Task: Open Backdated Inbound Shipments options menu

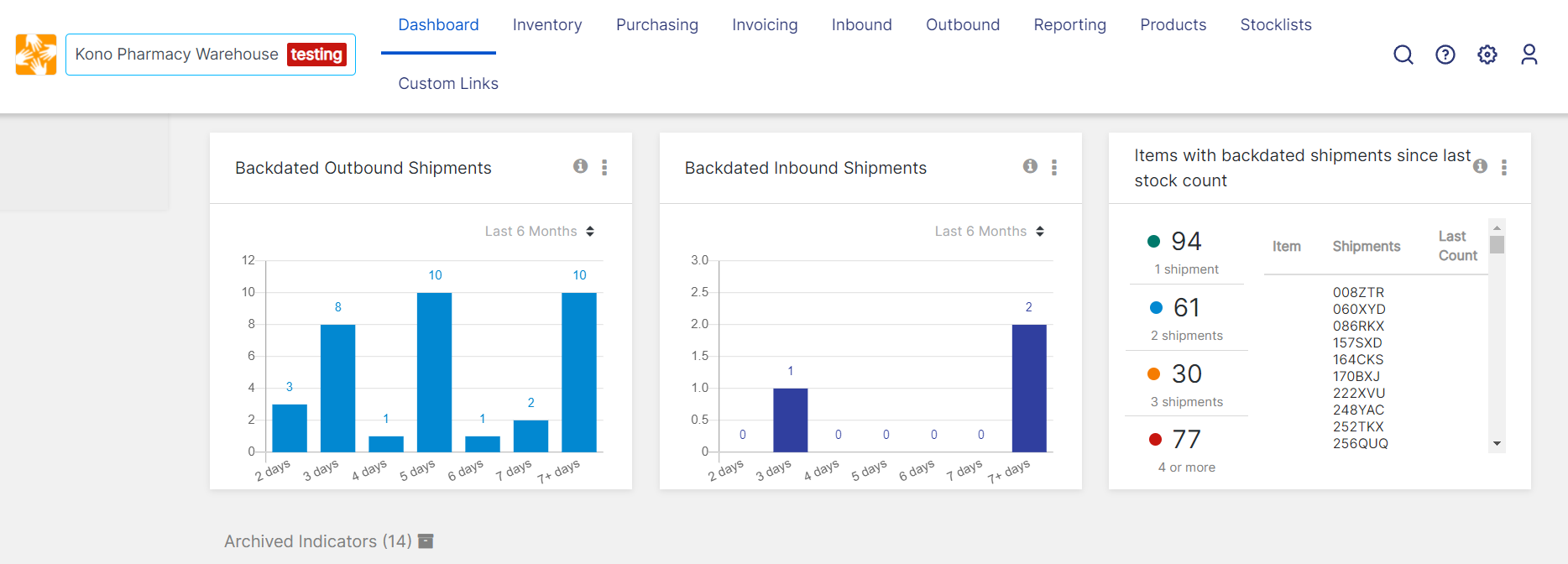Action: point(1053,167)
